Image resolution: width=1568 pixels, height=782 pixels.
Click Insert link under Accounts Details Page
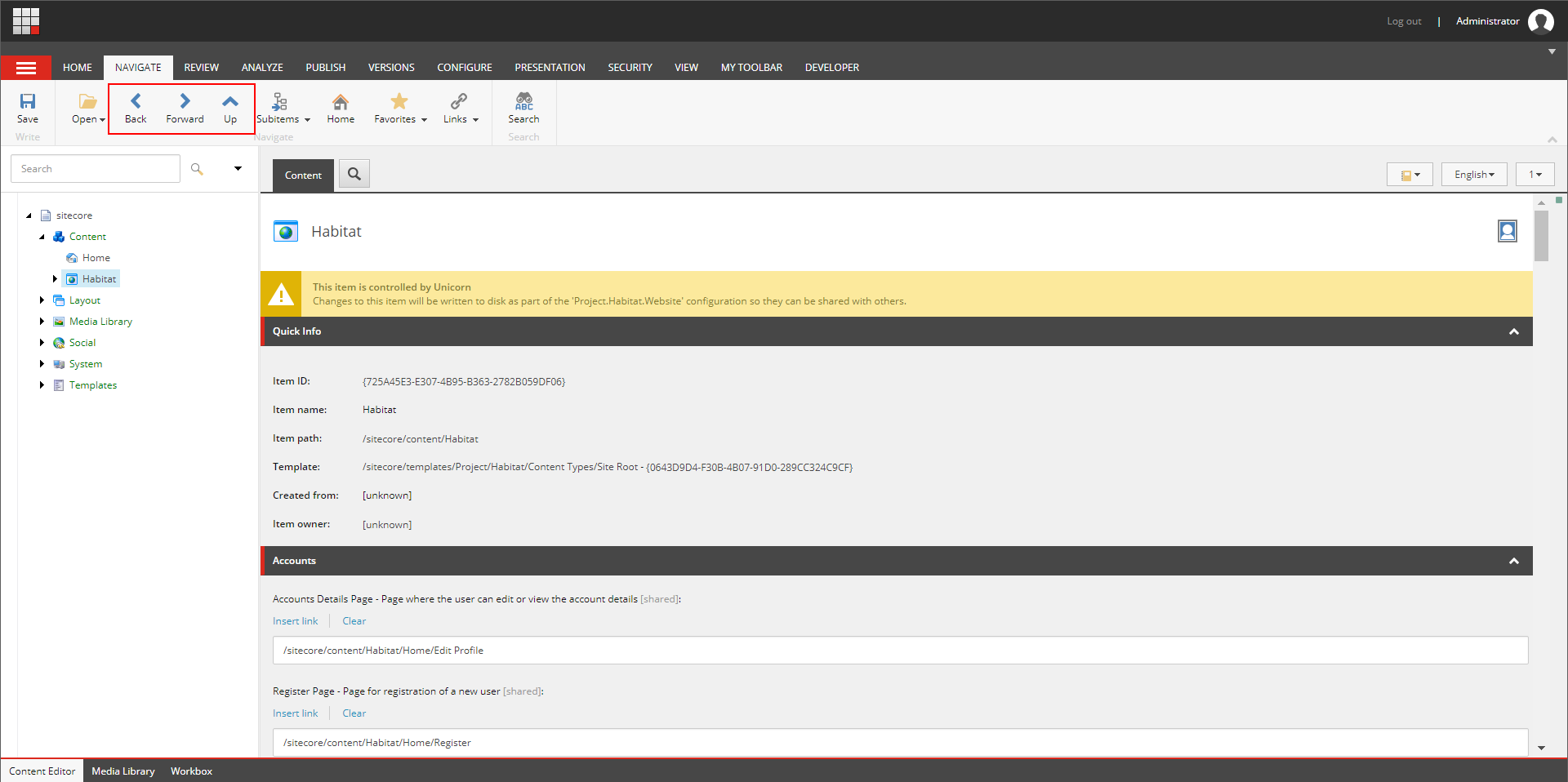point(296,621)
